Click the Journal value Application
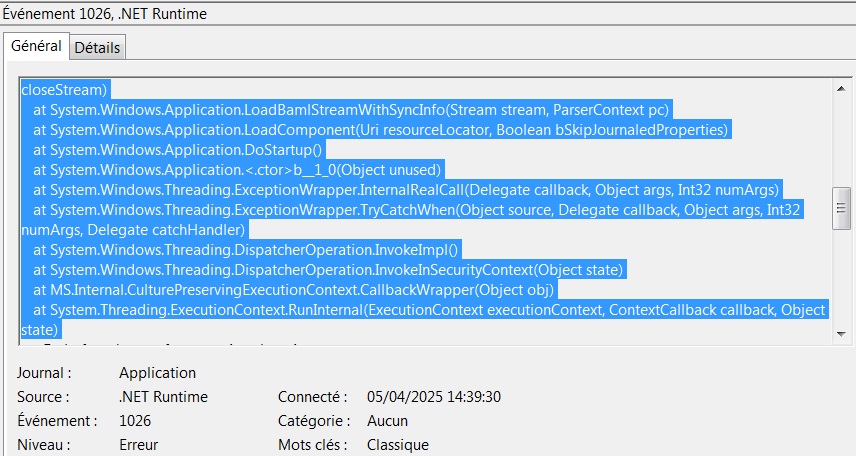The width and height of the screenshot is (856, 456). pos(157,373)
